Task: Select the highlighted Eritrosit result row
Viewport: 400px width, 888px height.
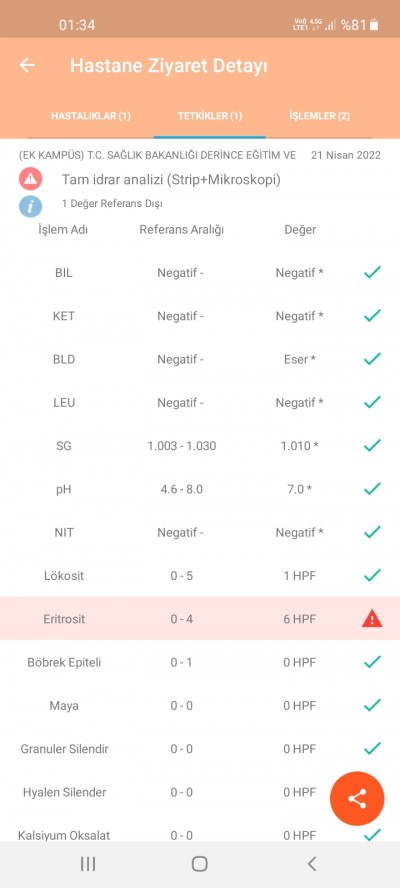Action: coord(200,618)
